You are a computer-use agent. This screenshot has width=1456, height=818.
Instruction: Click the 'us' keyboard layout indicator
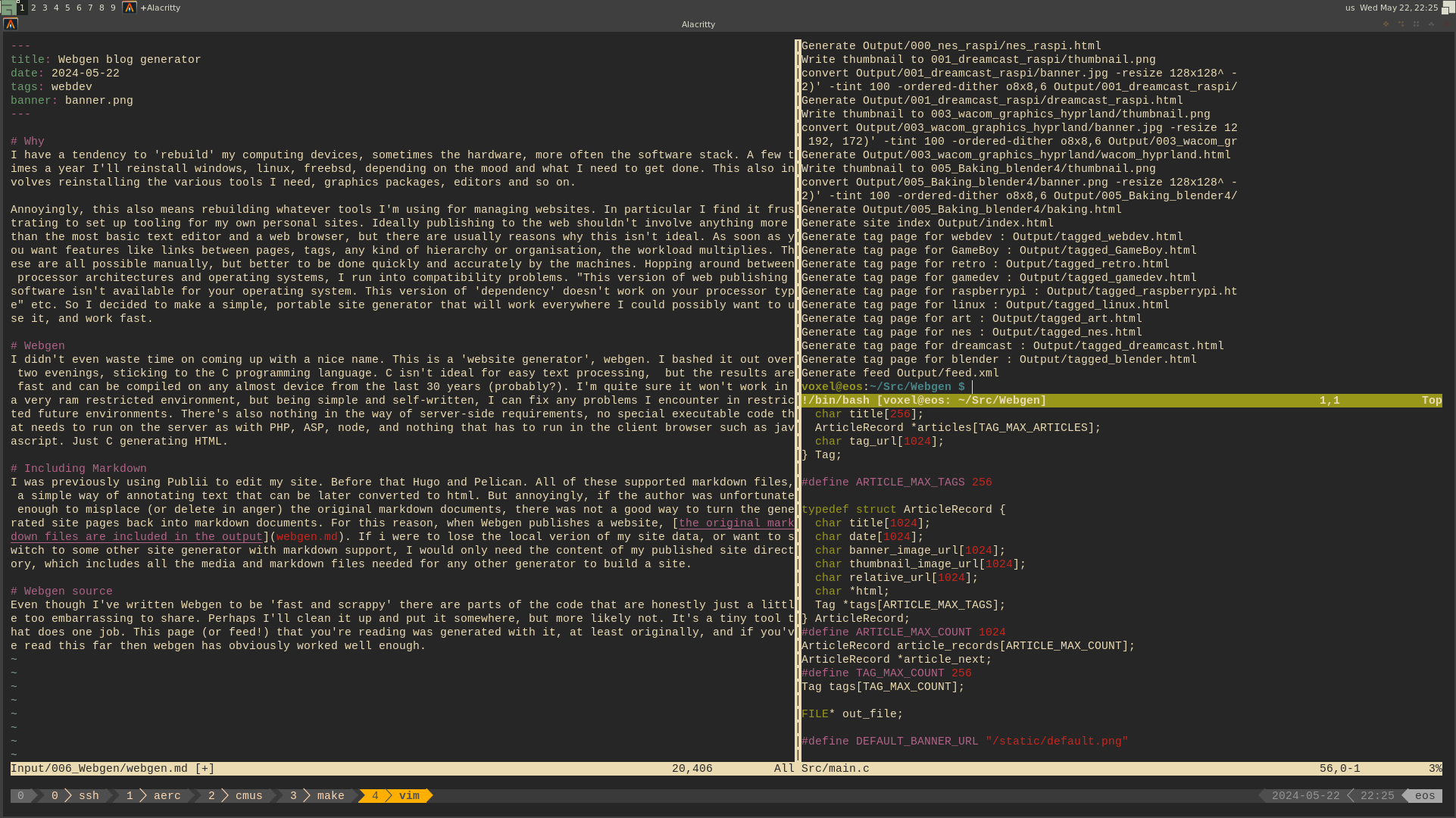click(x=1350, y=8)
